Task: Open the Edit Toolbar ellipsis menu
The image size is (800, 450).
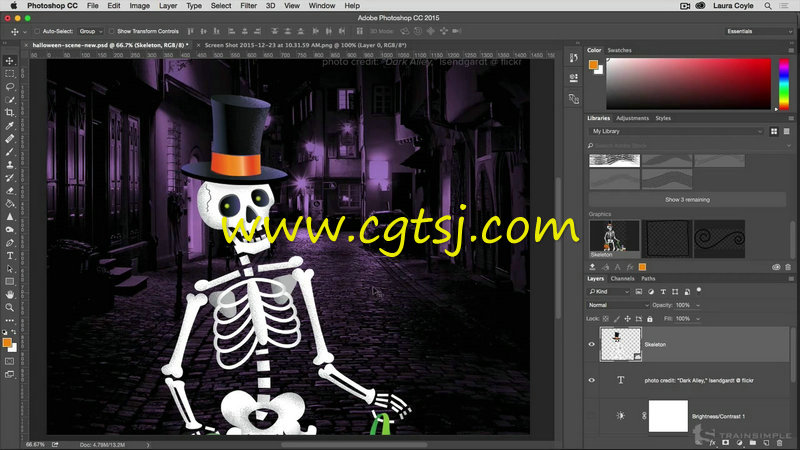Action: click(10, 320)
